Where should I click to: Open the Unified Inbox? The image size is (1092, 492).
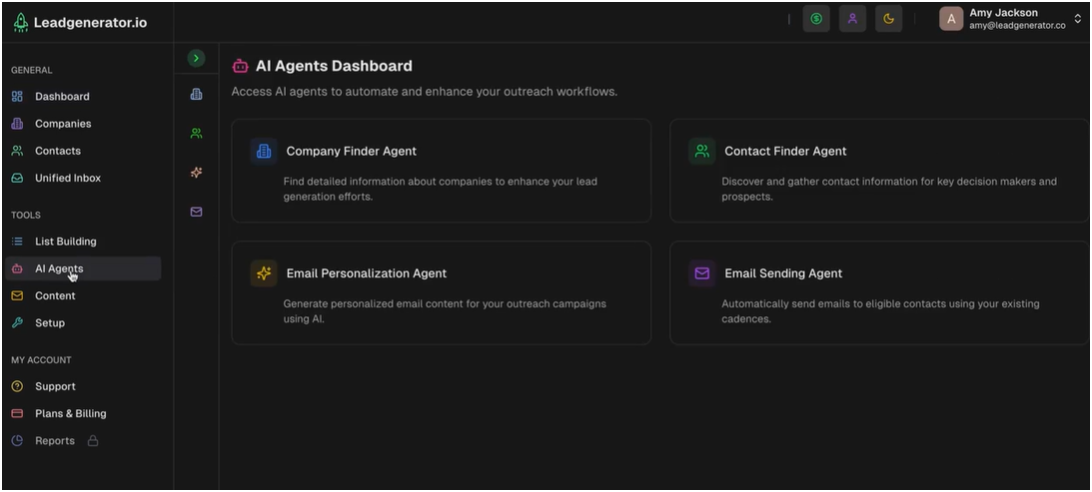[x=82, y=178]
